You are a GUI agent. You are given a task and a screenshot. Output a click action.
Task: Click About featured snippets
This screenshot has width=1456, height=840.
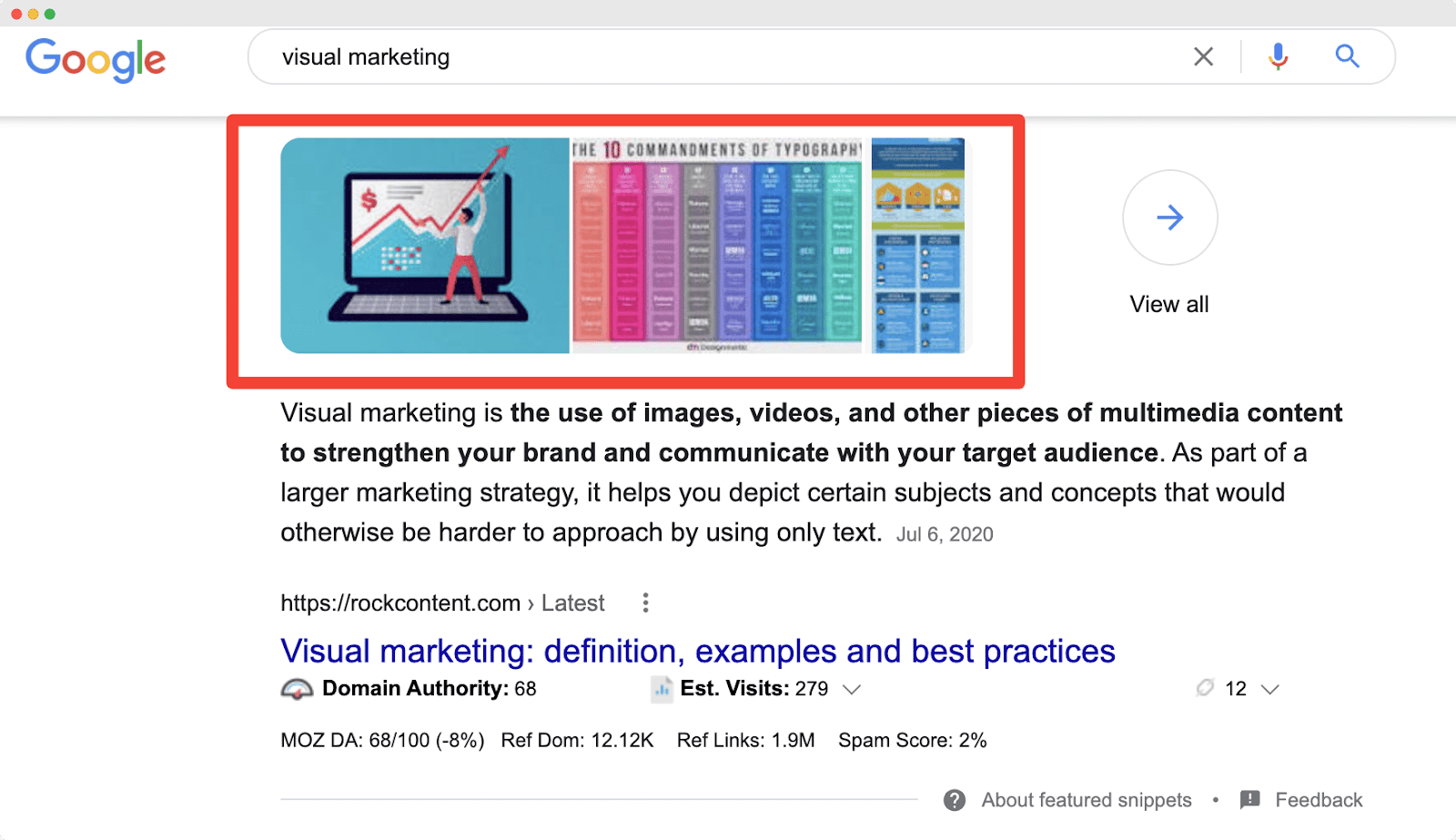coord(1086,800)
